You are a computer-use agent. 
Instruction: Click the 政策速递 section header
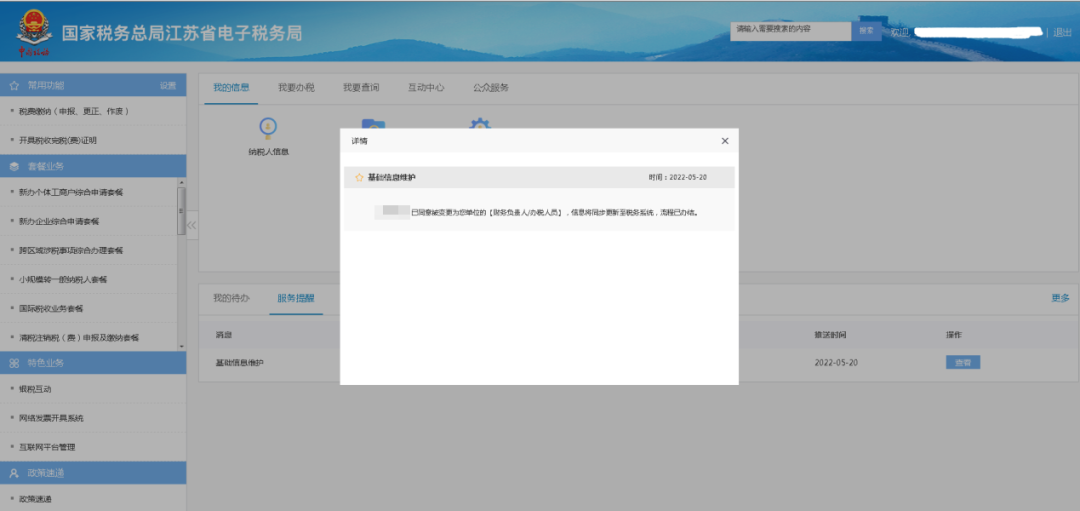(93, 473)
